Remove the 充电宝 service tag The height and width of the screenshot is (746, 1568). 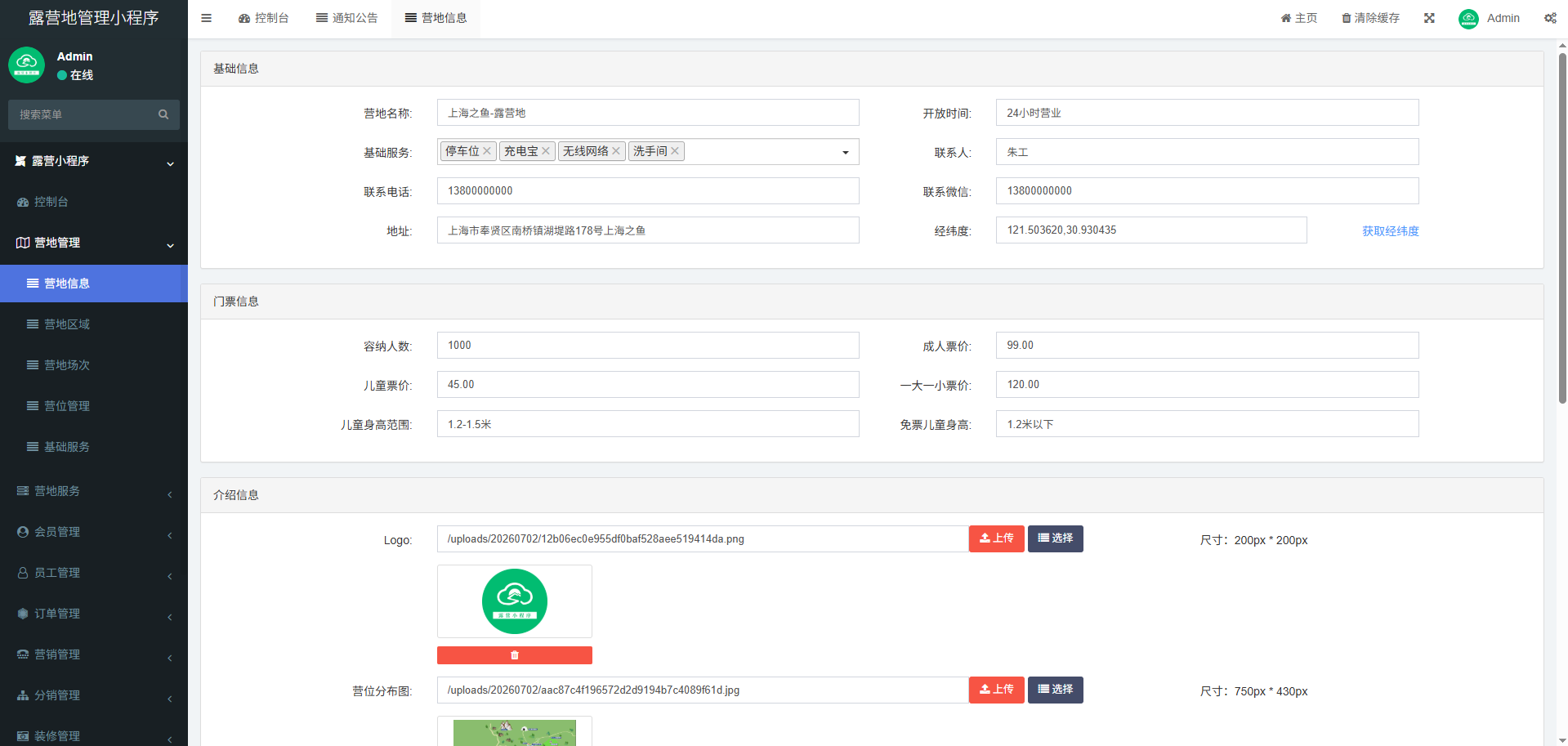546,151
